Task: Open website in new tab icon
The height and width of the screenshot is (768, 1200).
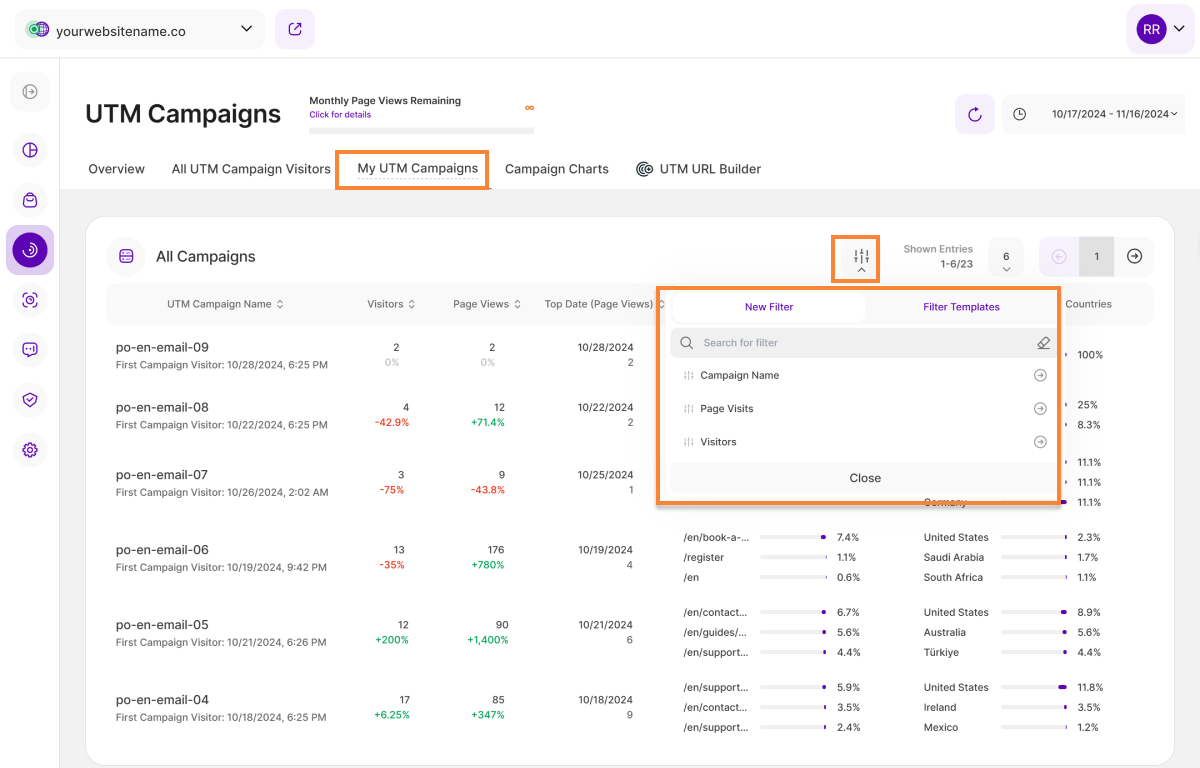Action: tap(295, 29)
